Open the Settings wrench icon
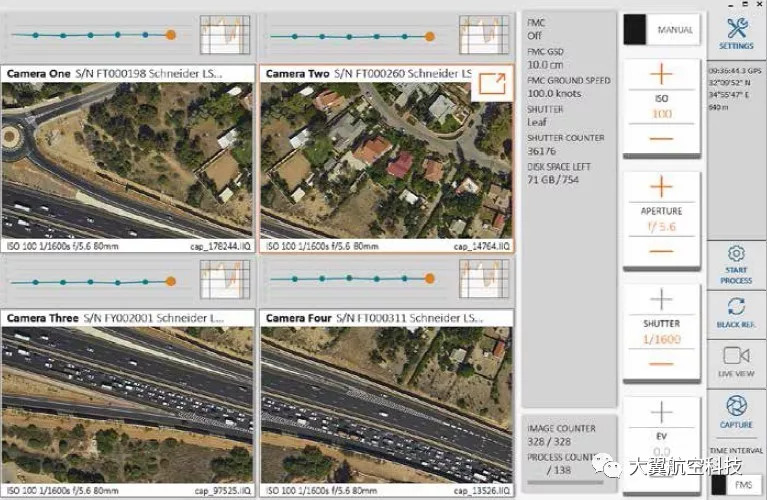This screenshot has width=767, height=500. [737, 30]
